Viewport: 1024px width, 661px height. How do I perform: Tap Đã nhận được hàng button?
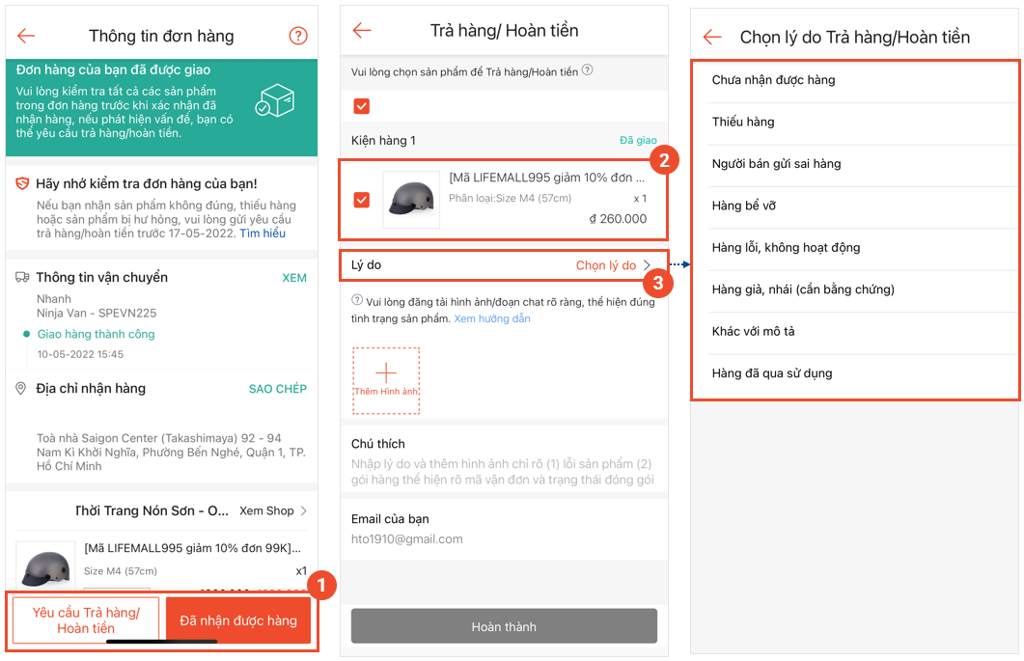point(238,621)
